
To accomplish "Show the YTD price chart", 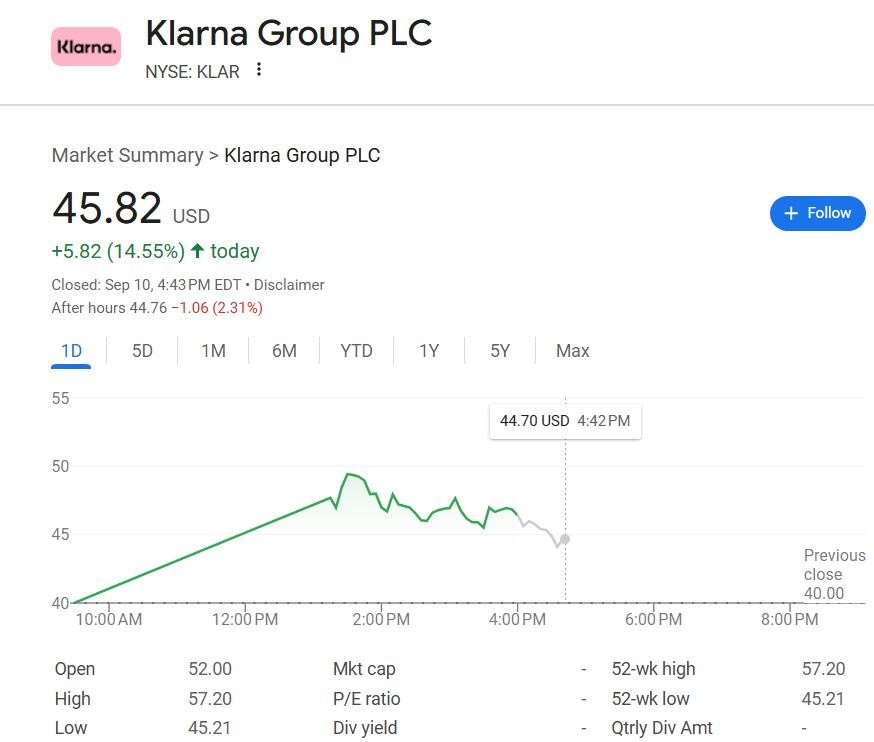I will tap(356, 351).
